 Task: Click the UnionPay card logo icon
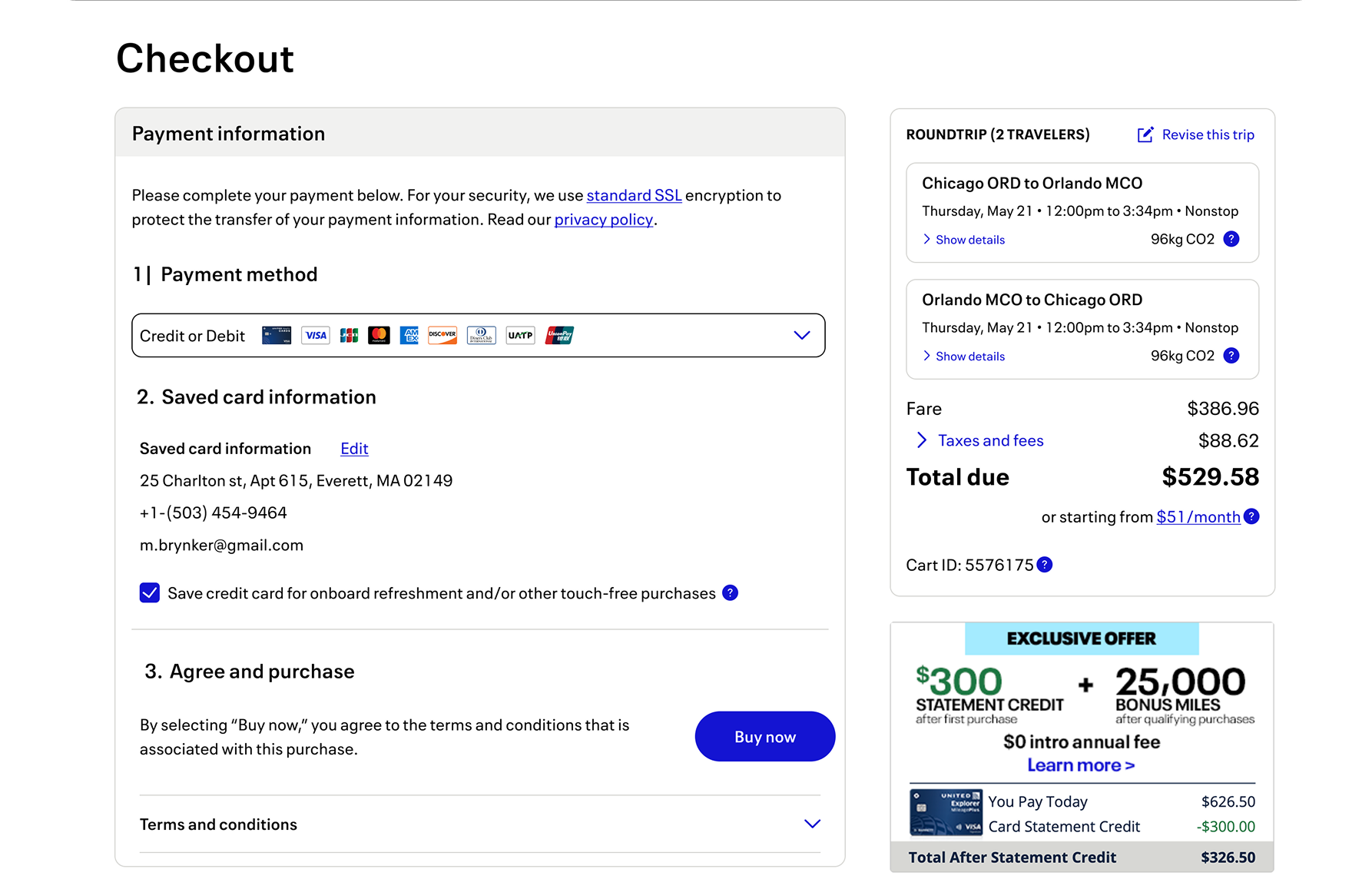coord(559,336)
